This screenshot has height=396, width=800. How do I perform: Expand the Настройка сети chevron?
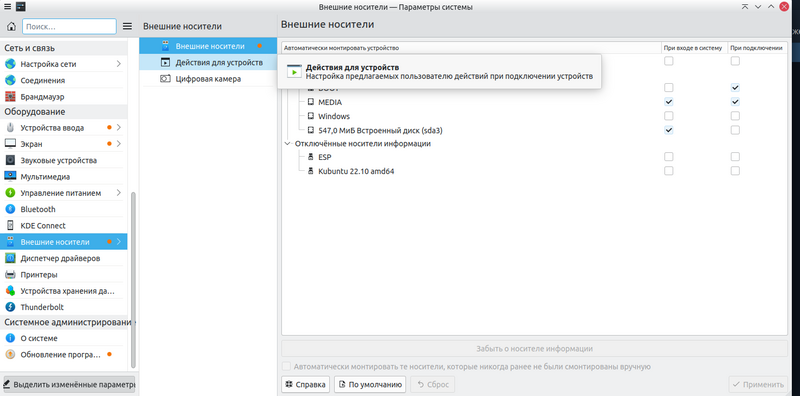[x=118, y=64]
